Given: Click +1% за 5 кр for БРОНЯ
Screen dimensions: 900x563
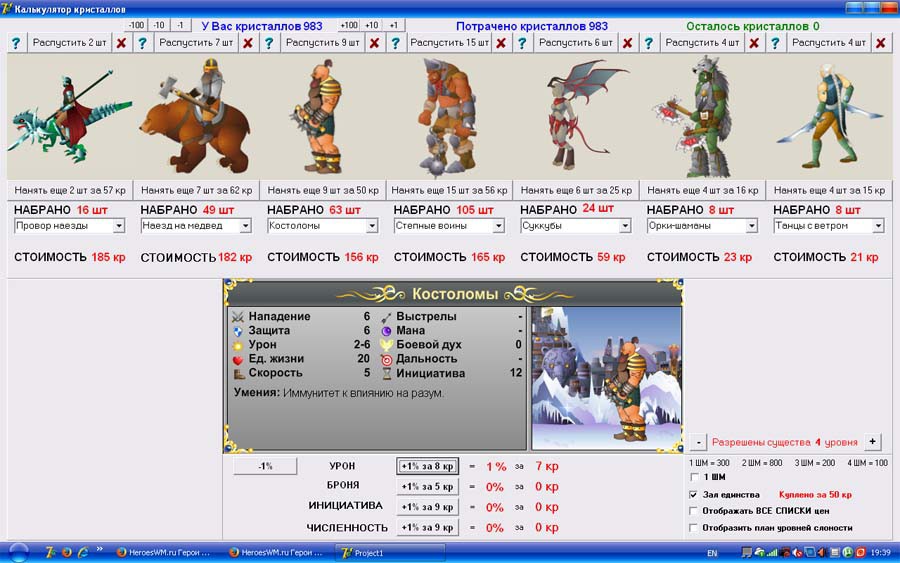Looking at the screenshot, I should (x=427, y=487).
